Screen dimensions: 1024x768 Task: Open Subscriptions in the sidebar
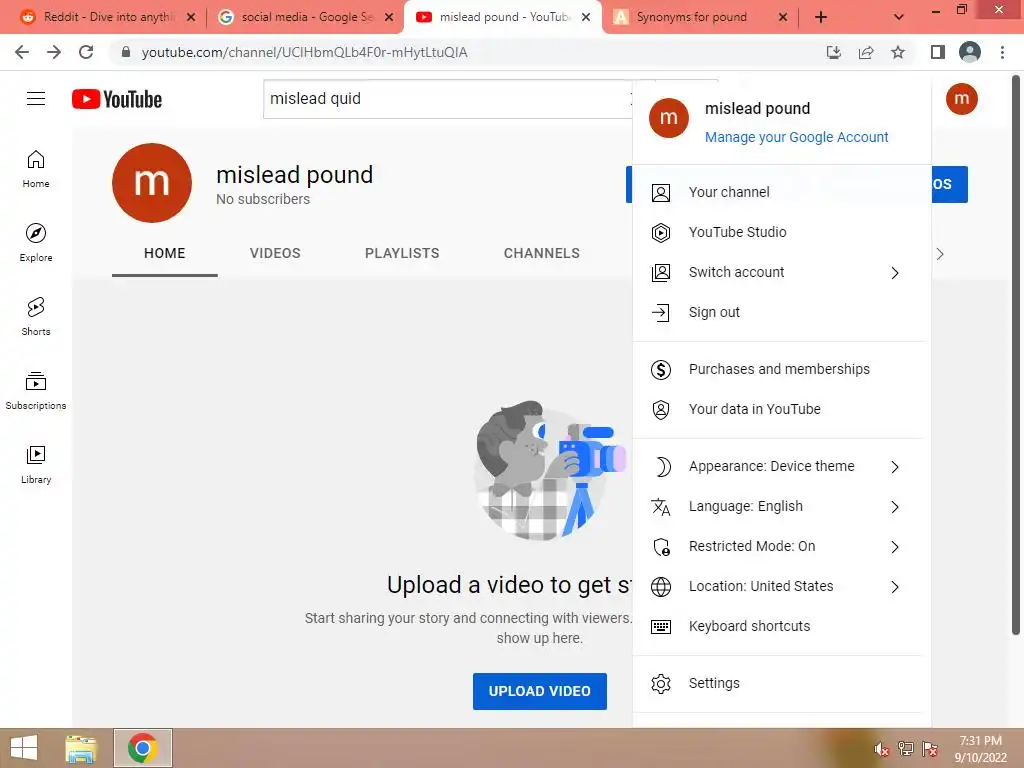point(36,391)
